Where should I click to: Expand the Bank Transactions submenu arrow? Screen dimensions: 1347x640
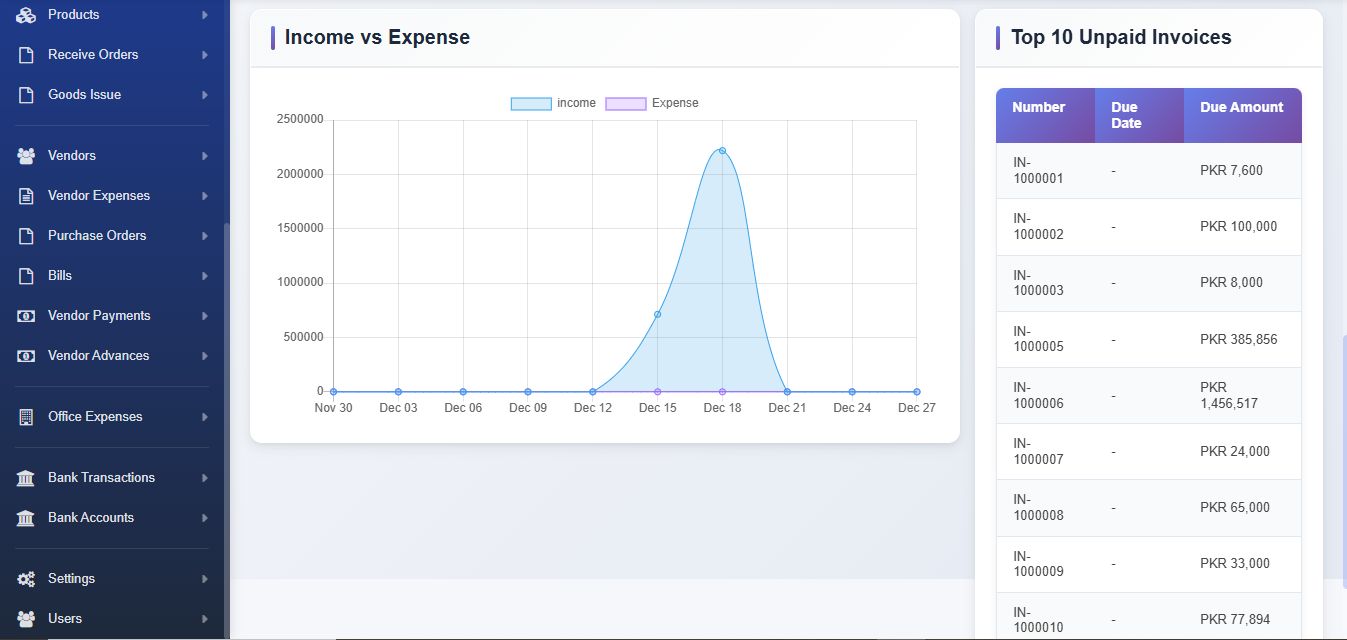[x=204, y=478]
